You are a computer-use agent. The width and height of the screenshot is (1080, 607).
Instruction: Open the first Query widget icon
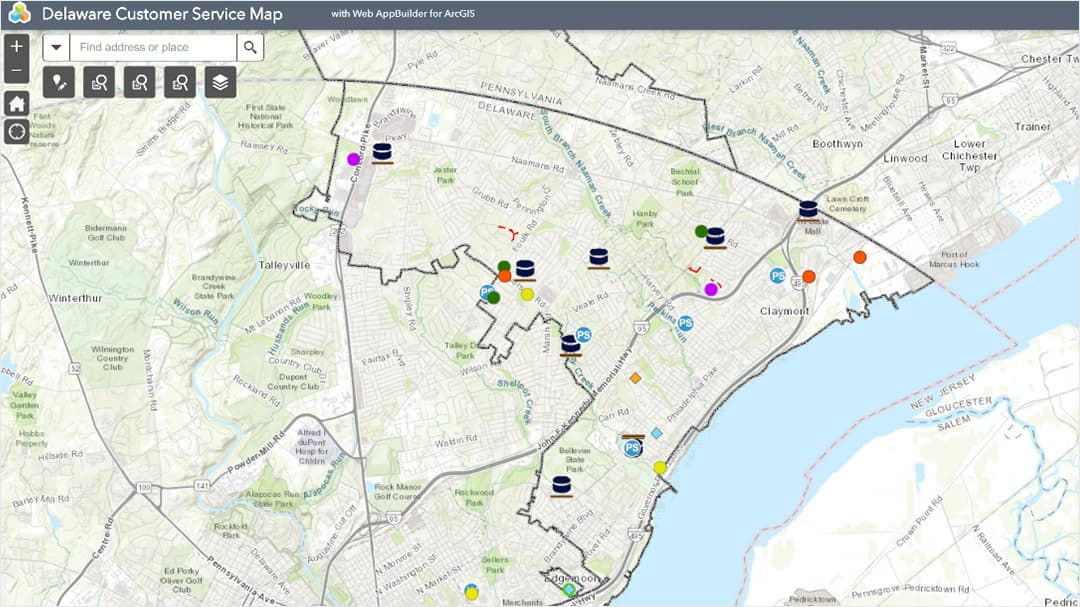tap(98, 83)
